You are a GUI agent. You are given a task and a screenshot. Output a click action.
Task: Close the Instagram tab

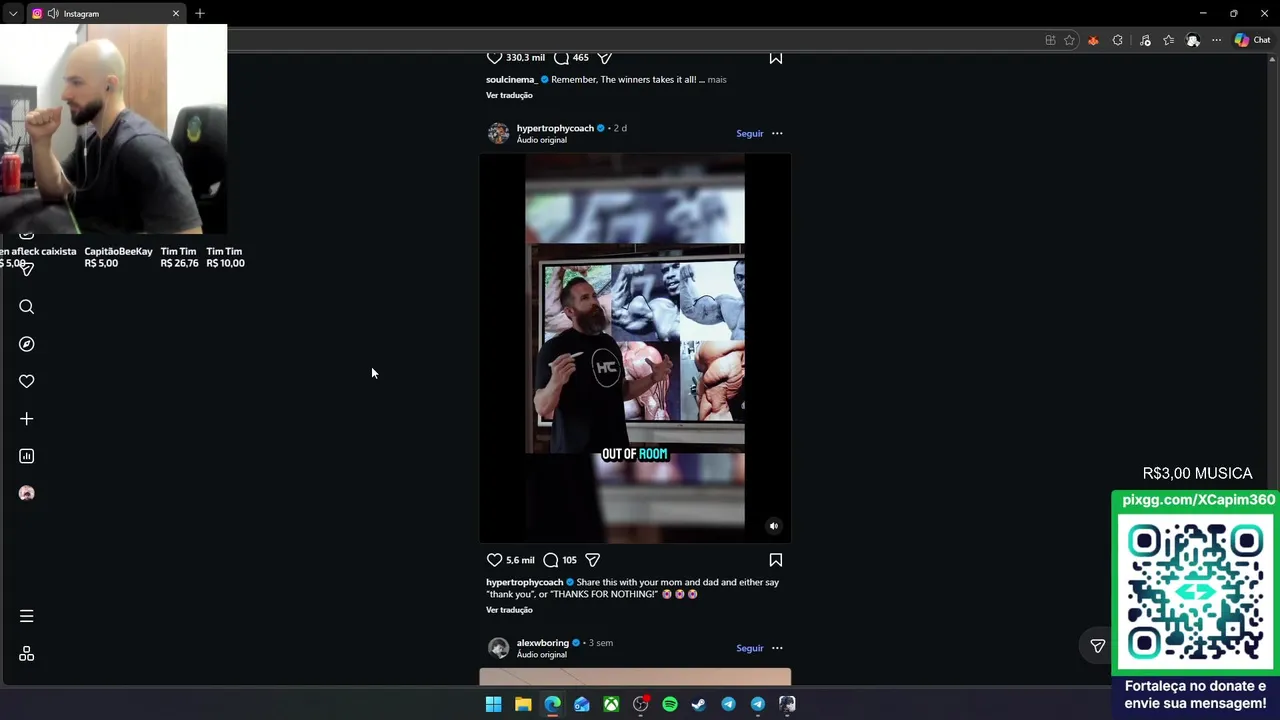click(176, 14)
